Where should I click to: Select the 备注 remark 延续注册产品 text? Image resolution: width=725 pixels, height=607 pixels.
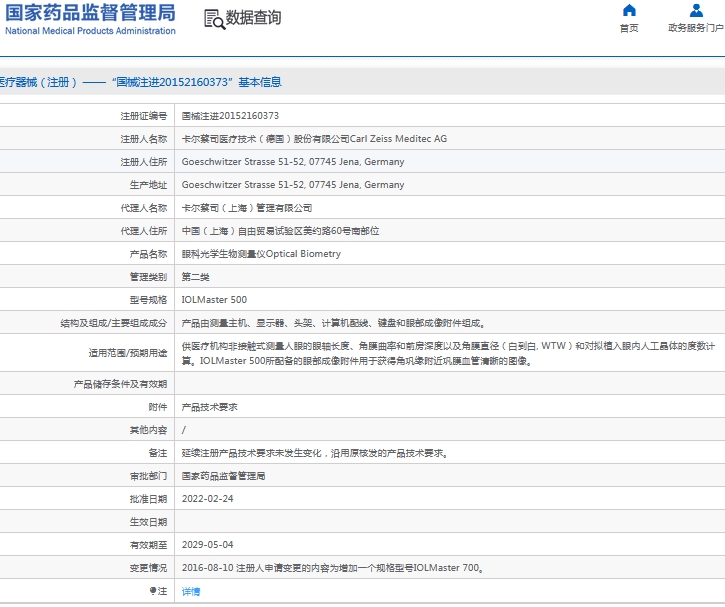point(315,453)
